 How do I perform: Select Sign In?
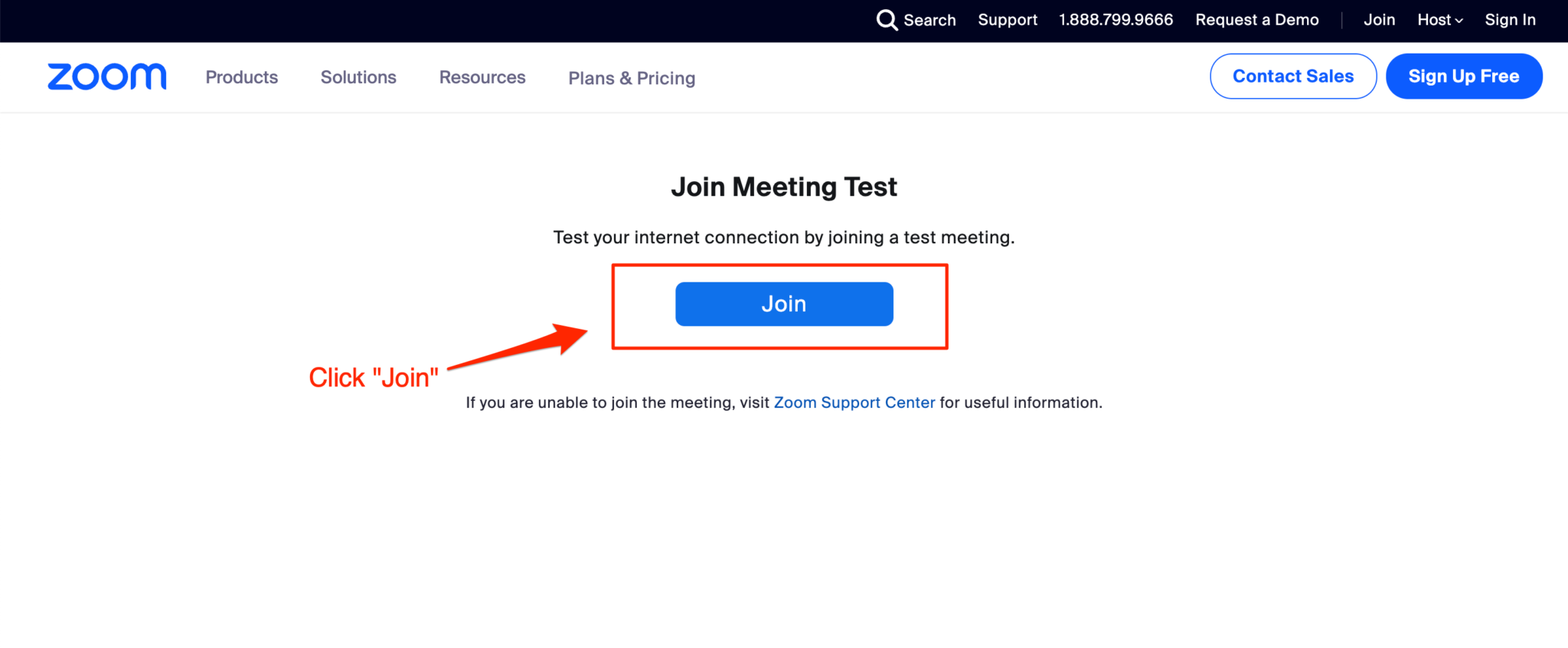click(x=1510, y=20)
